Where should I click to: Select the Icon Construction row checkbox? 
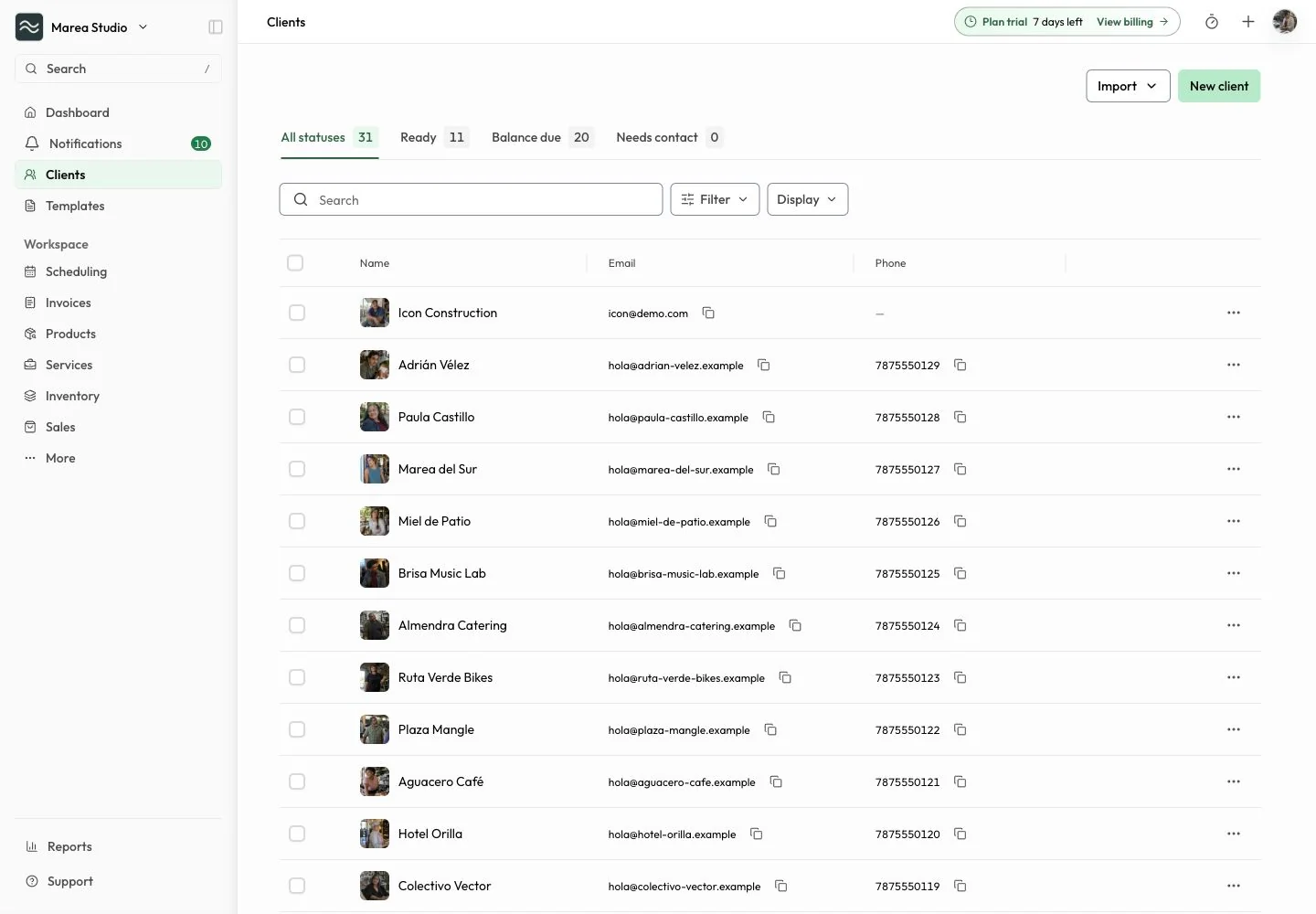[297, 313]
